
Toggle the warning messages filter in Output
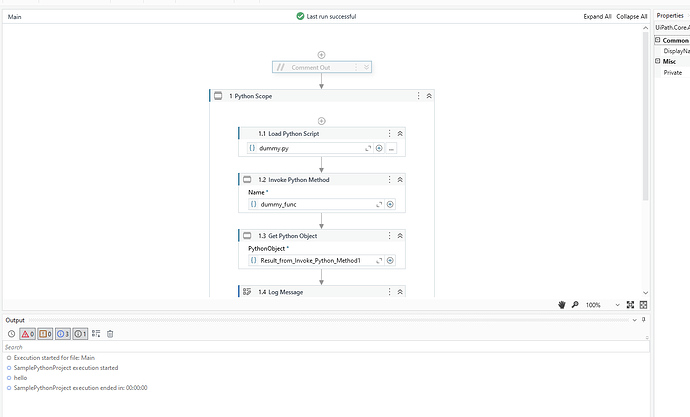(46, 334)
